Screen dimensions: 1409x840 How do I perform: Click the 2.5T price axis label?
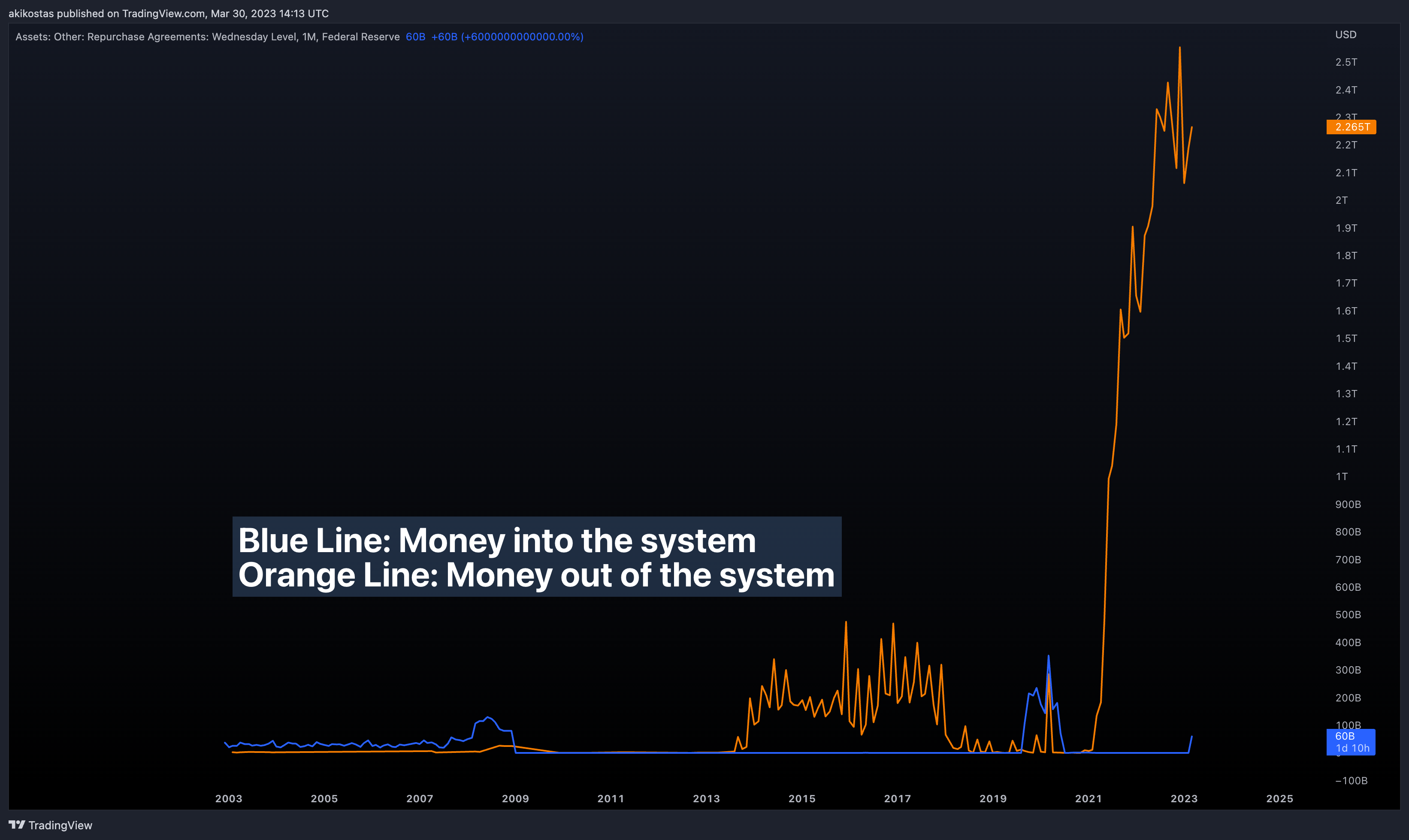(1346, 62)
